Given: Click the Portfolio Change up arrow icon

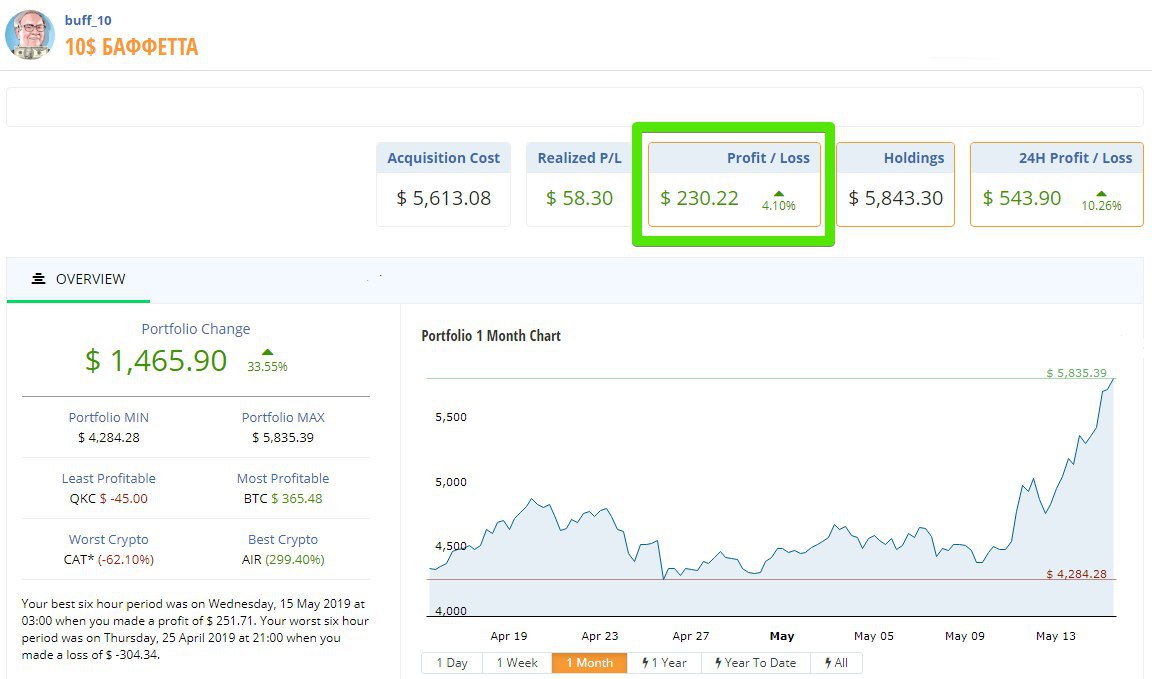Looking at the screenshot, I should pyautogui.click(x=267, y=352).
